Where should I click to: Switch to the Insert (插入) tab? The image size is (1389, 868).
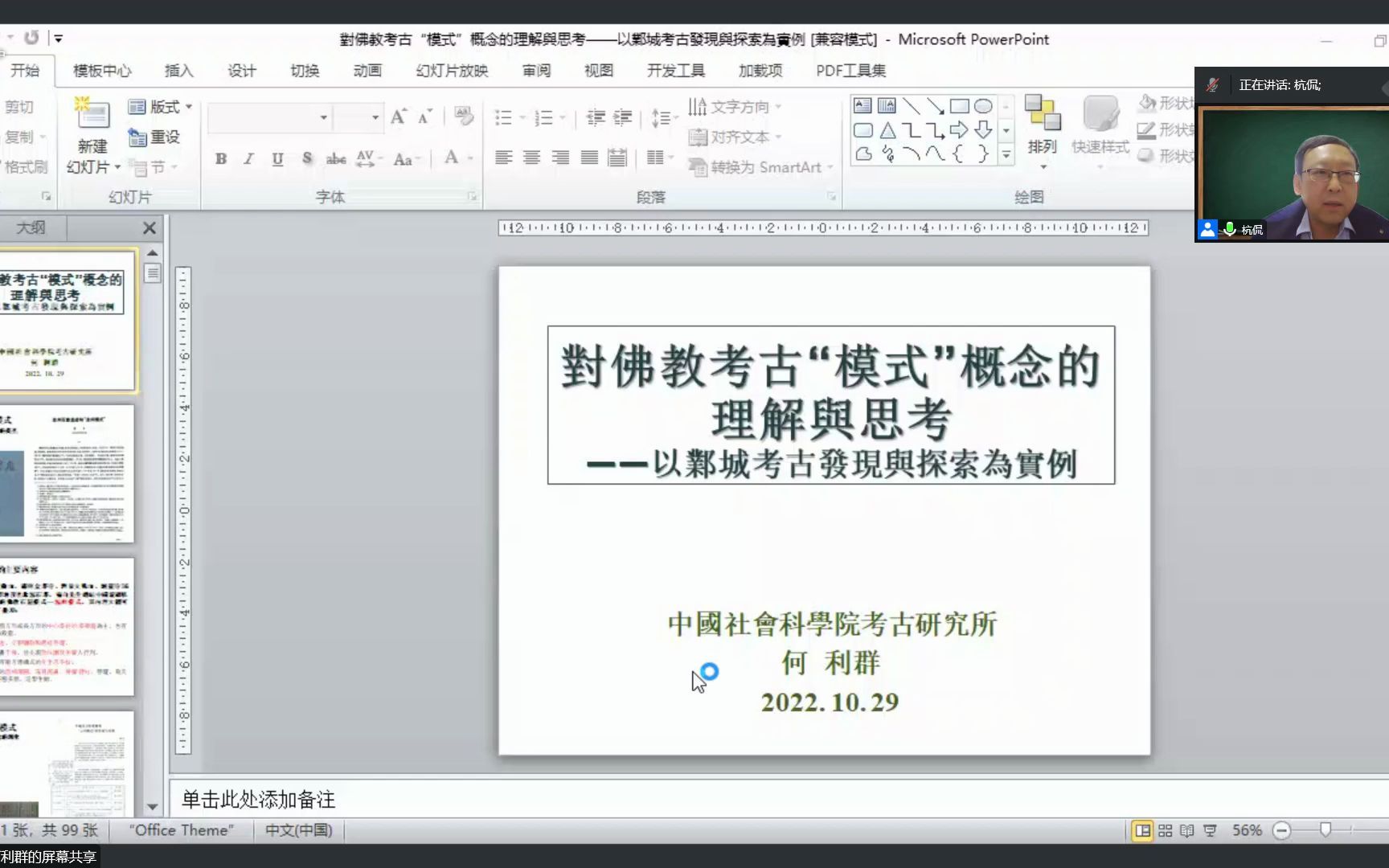point(178,71)
